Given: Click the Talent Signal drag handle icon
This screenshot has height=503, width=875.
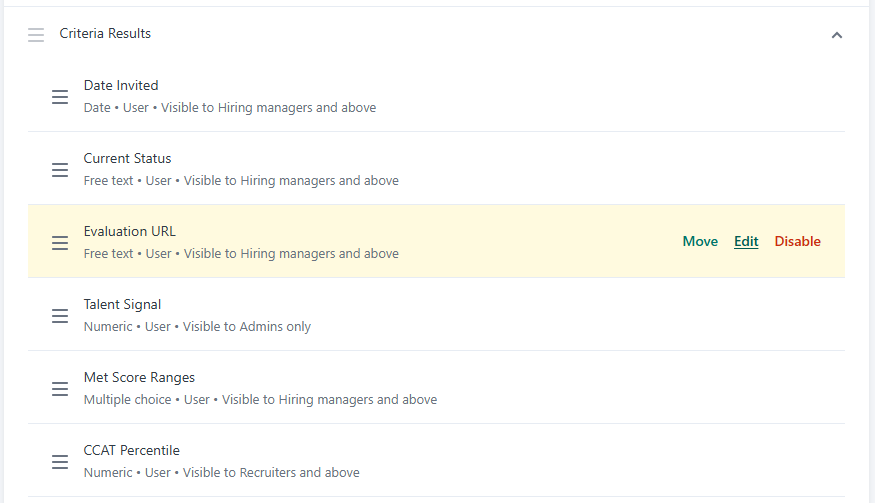Looking at the screenshot, I should coord(60,316).
